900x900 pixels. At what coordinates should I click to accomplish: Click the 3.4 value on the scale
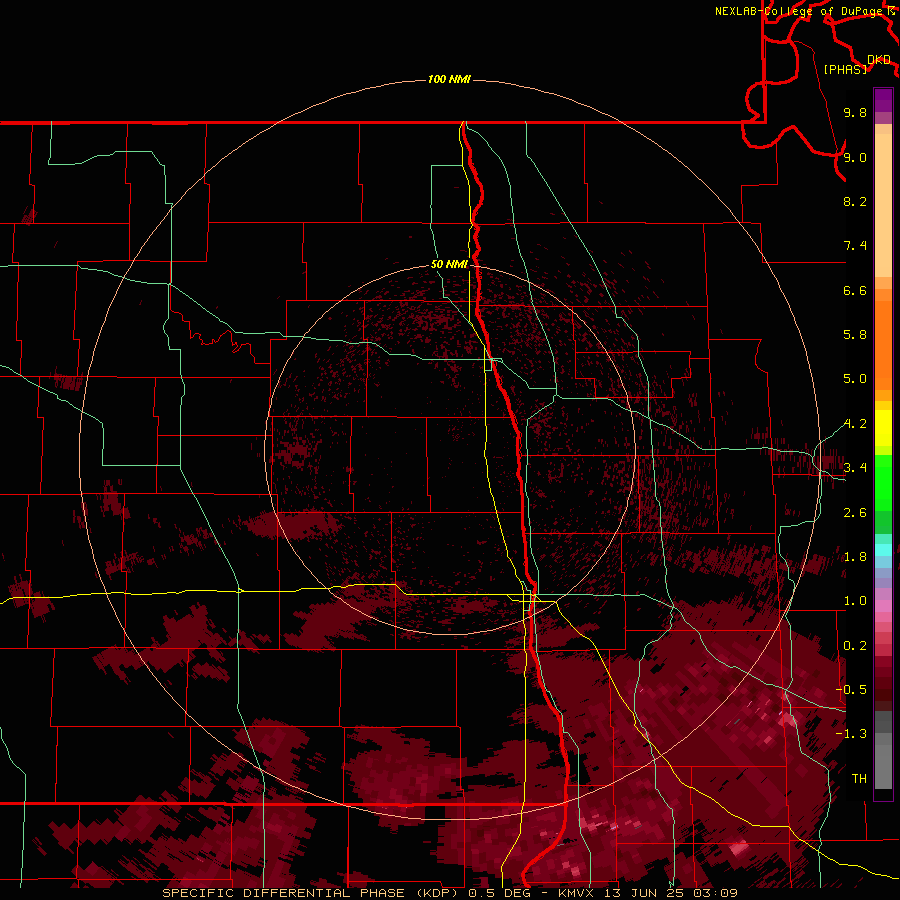855,468
